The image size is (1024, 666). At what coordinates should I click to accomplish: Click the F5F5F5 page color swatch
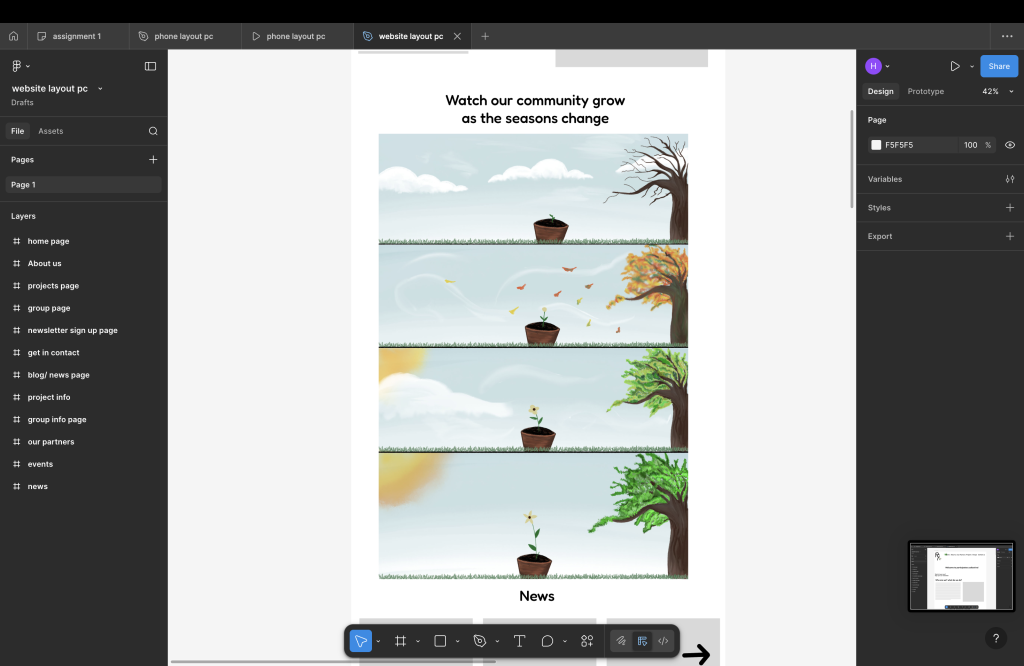pyautogui.click(x=876, y=145)
